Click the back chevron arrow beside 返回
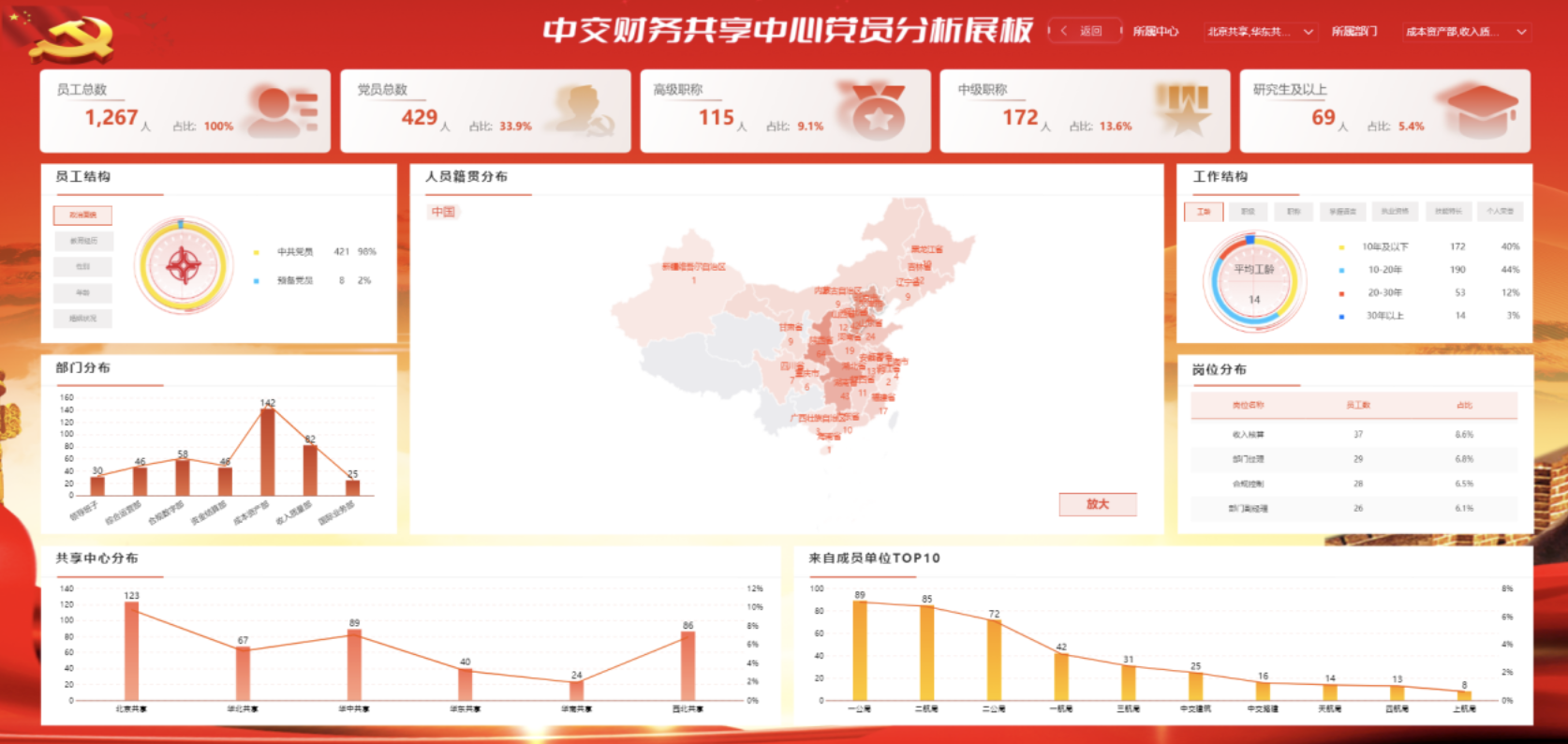1568x744 pixels. point(1064,31)
